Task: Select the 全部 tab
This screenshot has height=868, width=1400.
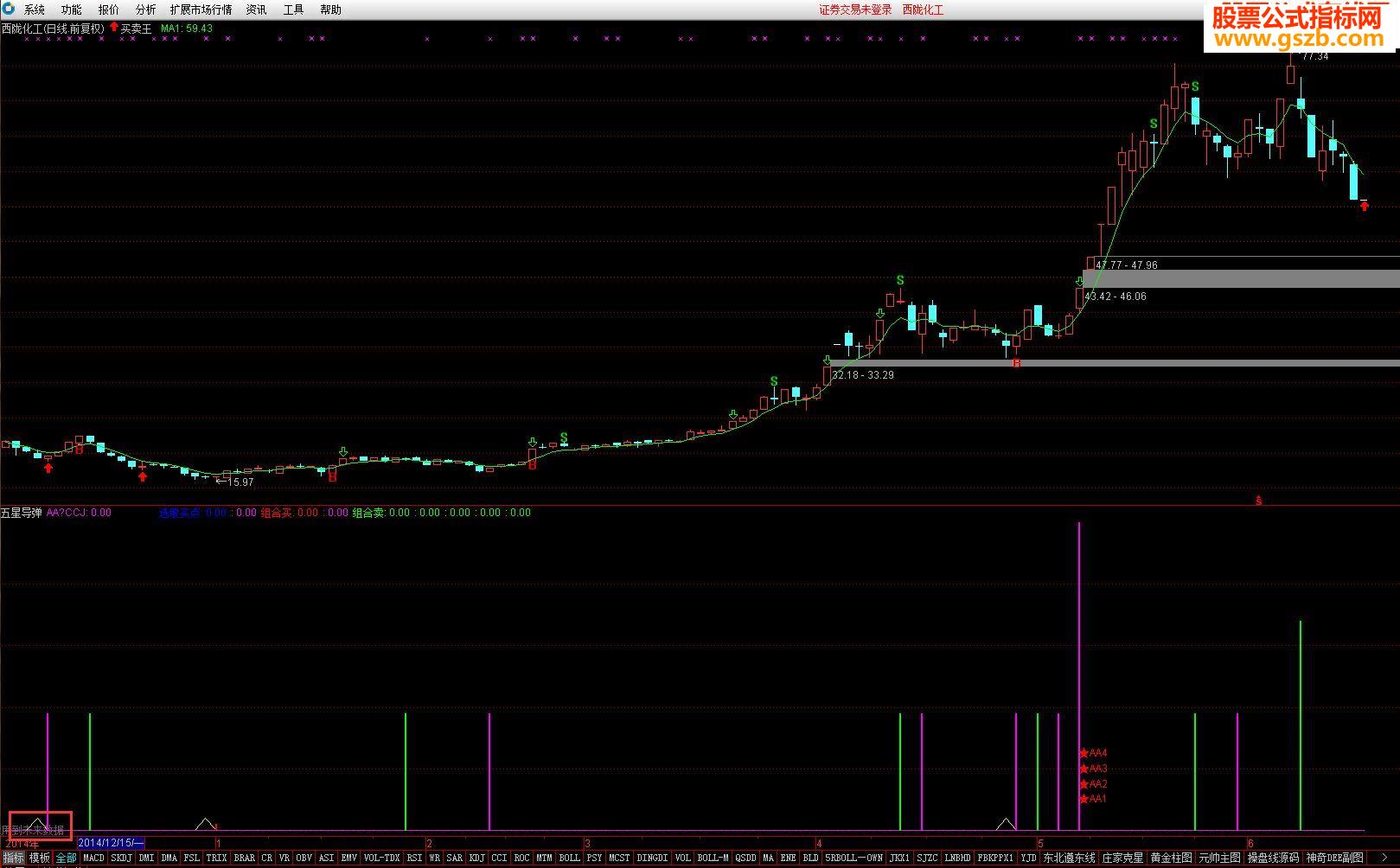Action: click(67, 858)
